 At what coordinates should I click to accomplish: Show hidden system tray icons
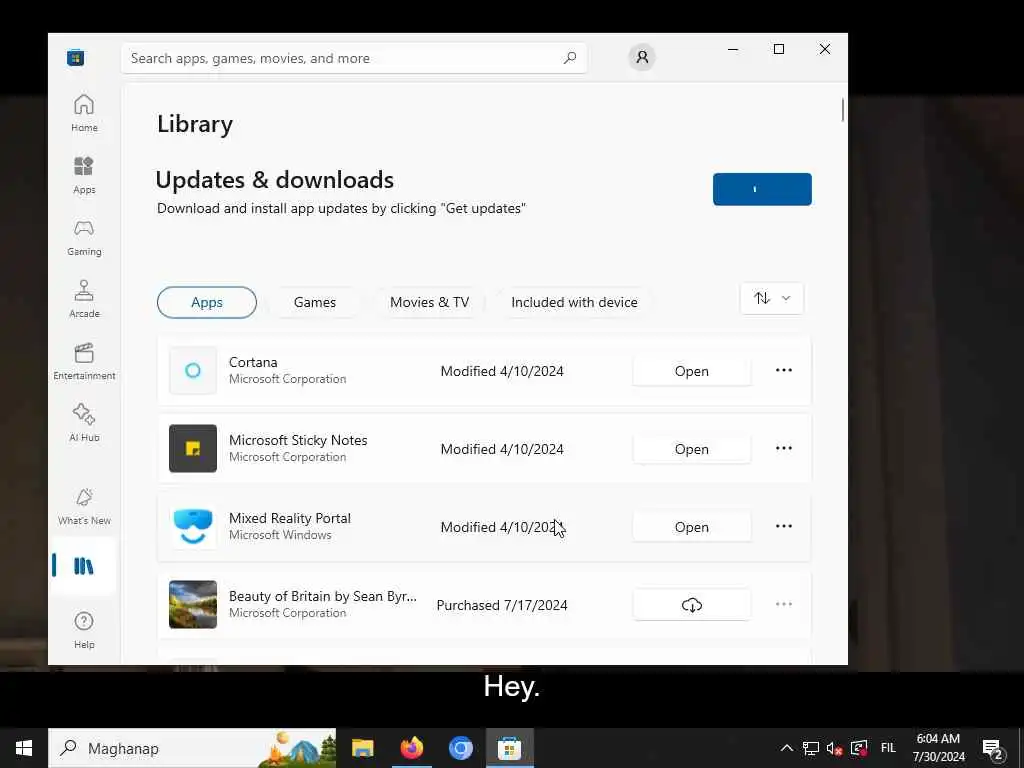tap(787, 748)
